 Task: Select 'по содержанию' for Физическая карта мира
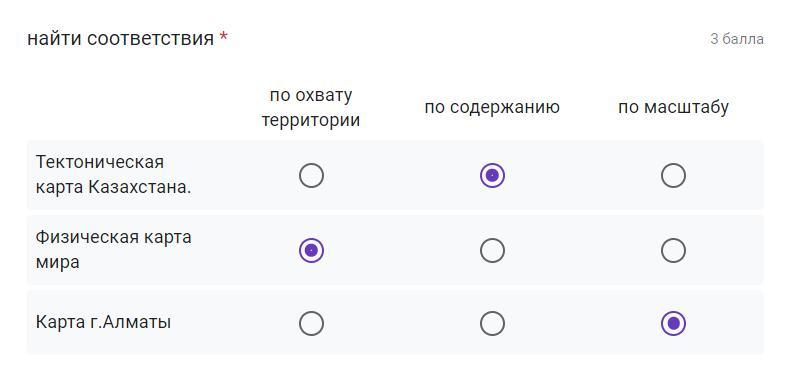[x=492, y=250]
